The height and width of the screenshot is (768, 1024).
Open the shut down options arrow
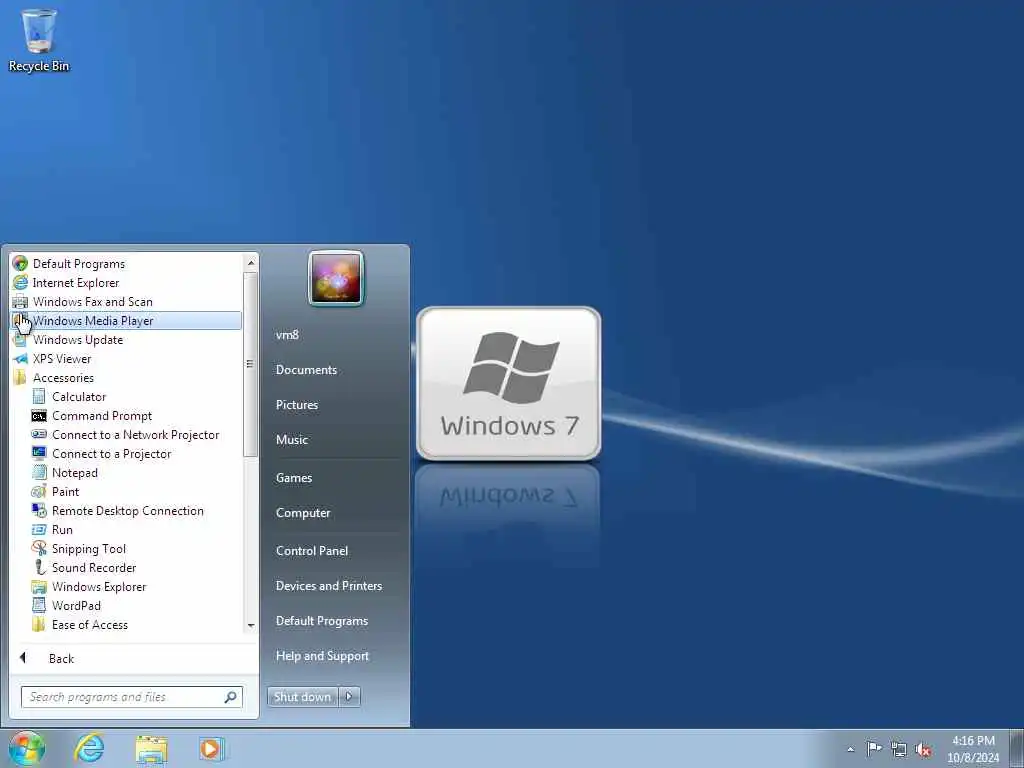(x=349, y=697)
